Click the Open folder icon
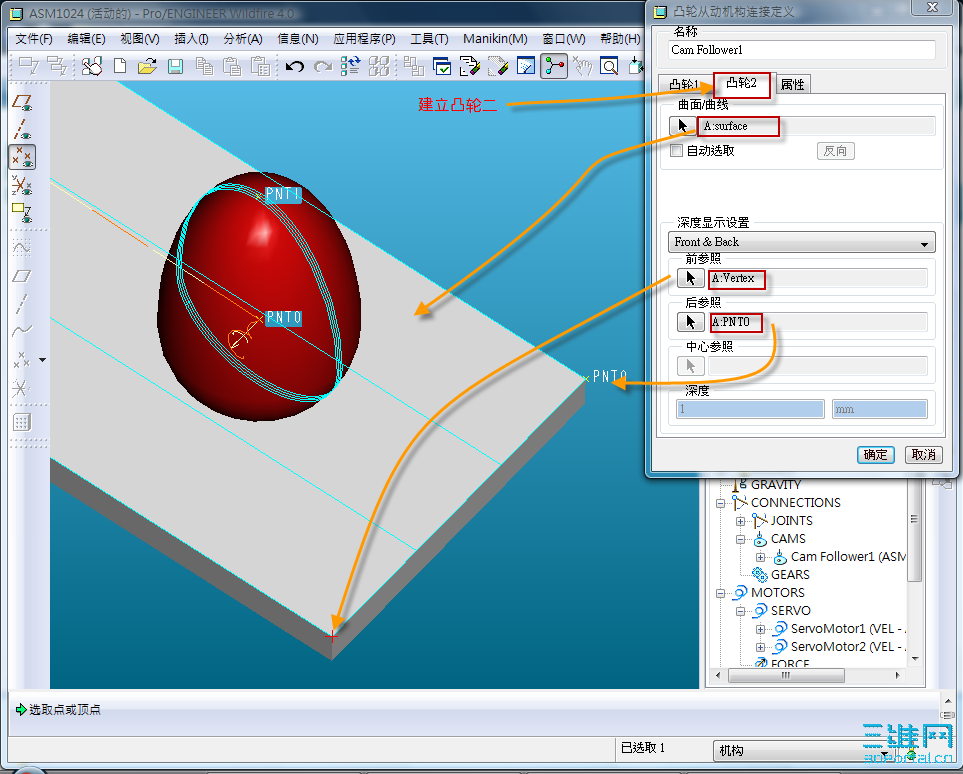Image resolution: width=963 pixels, height=774 pixels. (147, 66)
